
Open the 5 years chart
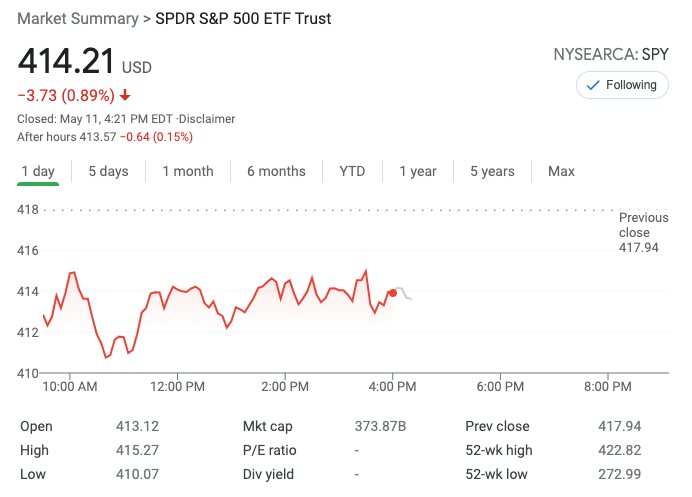point(494,171)
